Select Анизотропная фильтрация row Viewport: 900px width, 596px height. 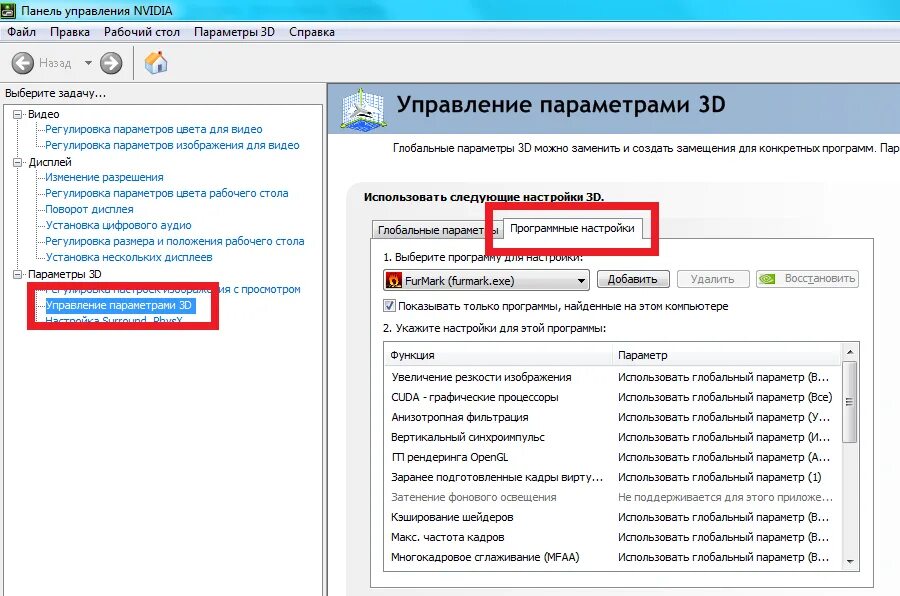pyautogui.click(x=612, y=417)
